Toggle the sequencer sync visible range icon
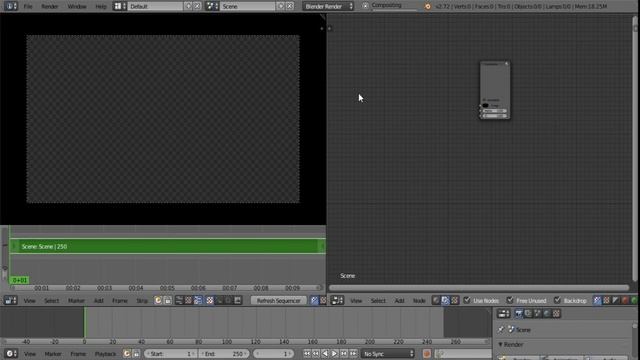 (158, 300)
